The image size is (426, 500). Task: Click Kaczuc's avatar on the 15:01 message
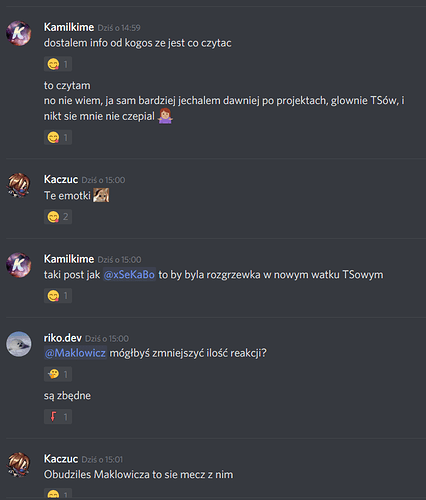point(19,465)
